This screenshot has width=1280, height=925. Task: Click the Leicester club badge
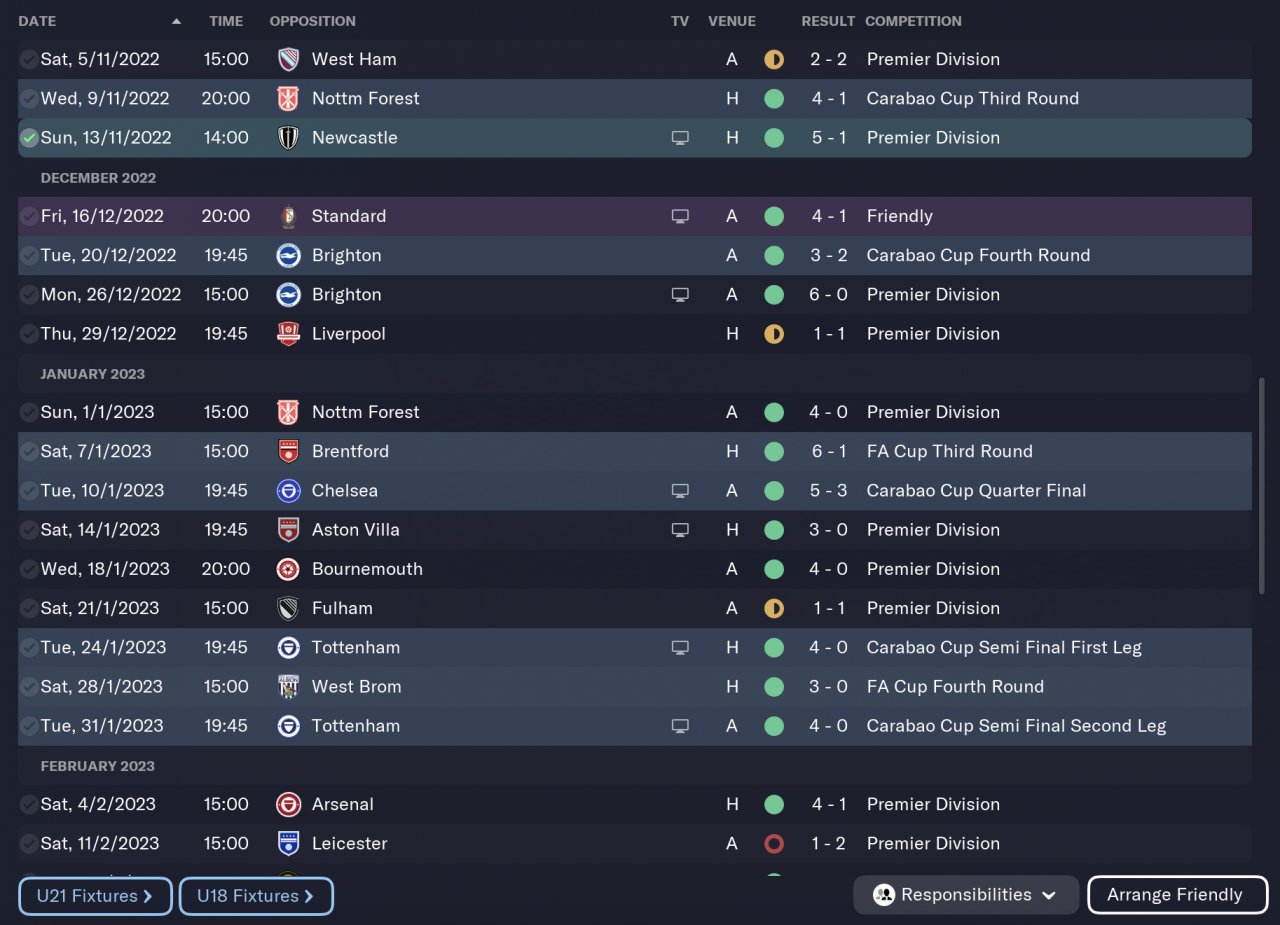[288, 844]
